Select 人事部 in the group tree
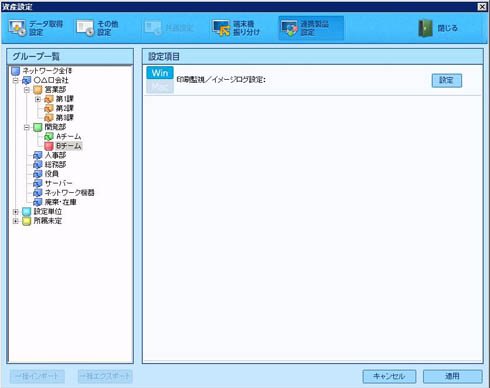The image size is (490, 388). pos(55,155)
